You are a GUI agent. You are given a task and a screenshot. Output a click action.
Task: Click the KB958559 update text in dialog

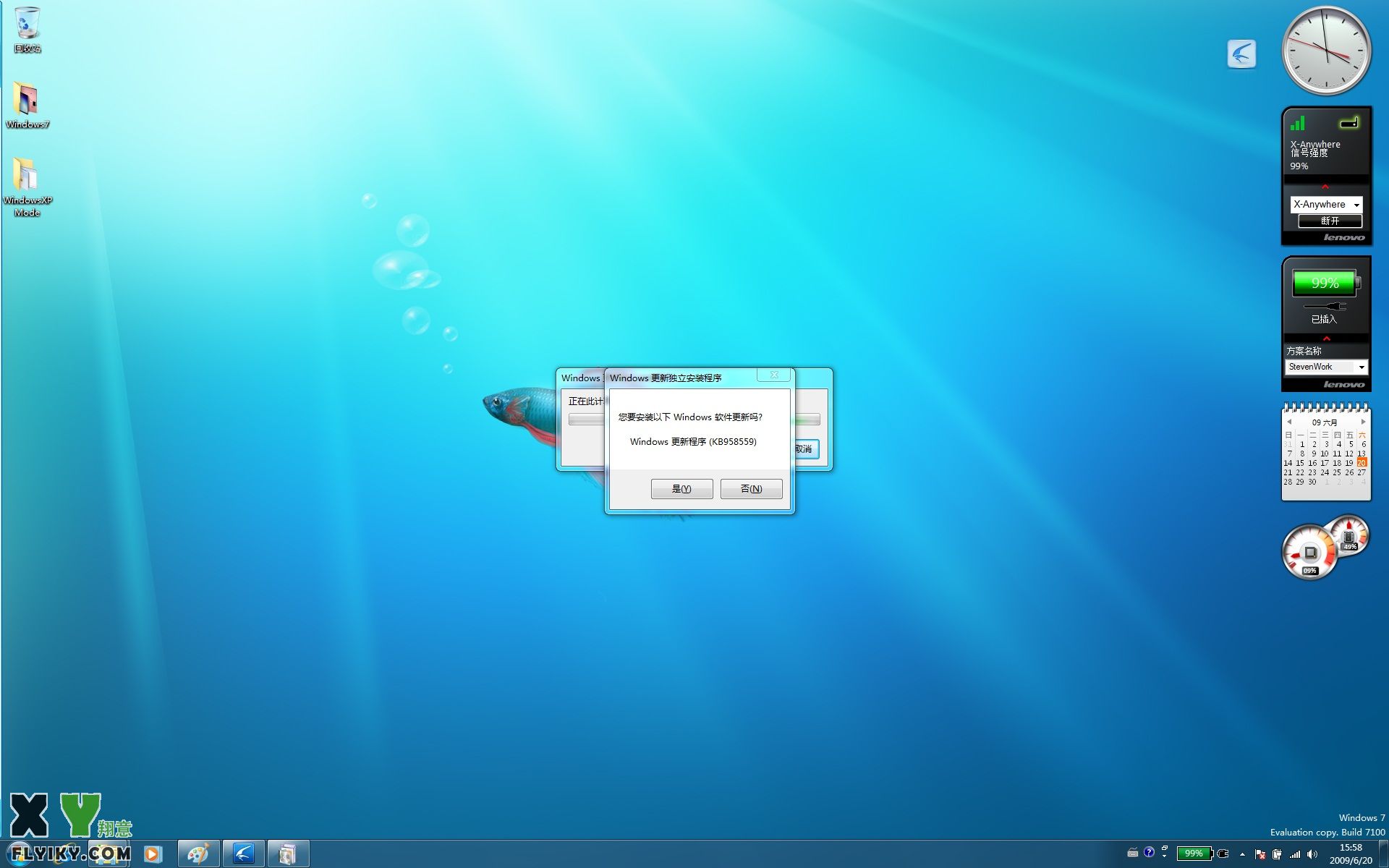[693, 441]
